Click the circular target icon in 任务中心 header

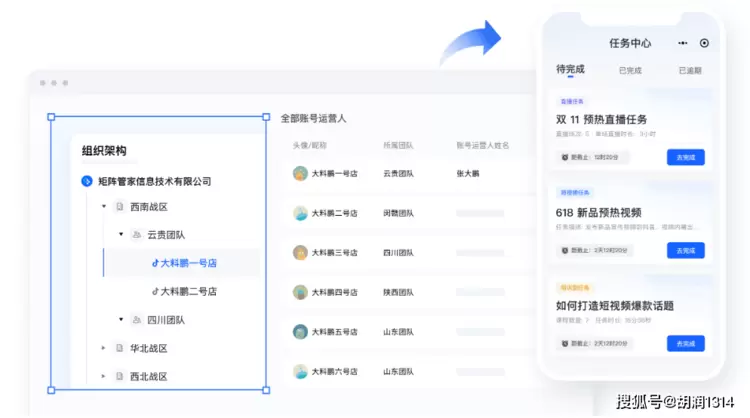tap(704, 44)
